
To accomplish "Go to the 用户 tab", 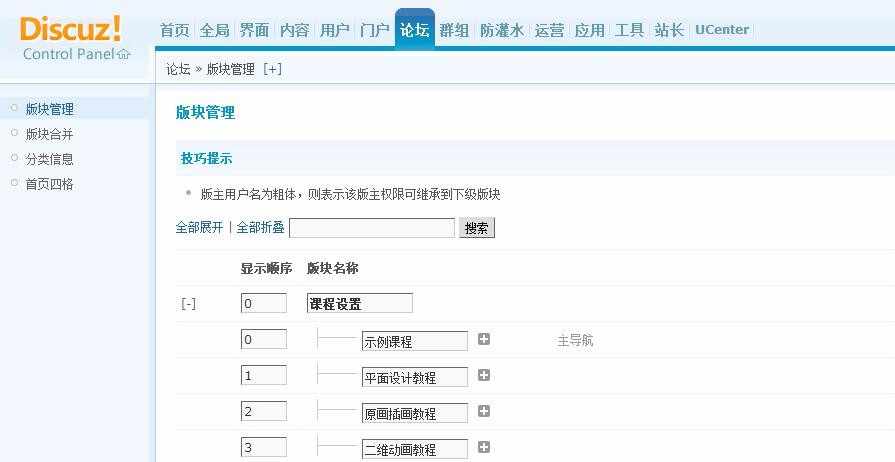I will pos(334,30).
